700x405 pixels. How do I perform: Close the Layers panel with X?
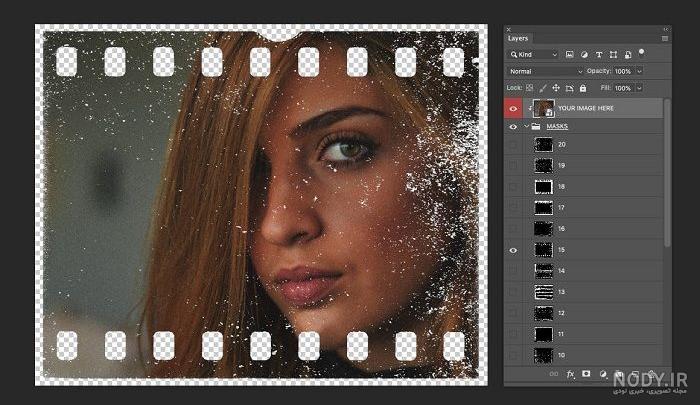tap(508, 29)
